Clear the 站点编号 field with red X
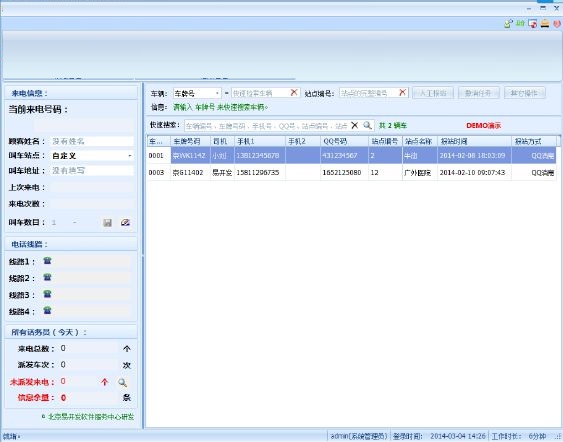The height and width of the screenshot is (442, 563). coord(403,93)
